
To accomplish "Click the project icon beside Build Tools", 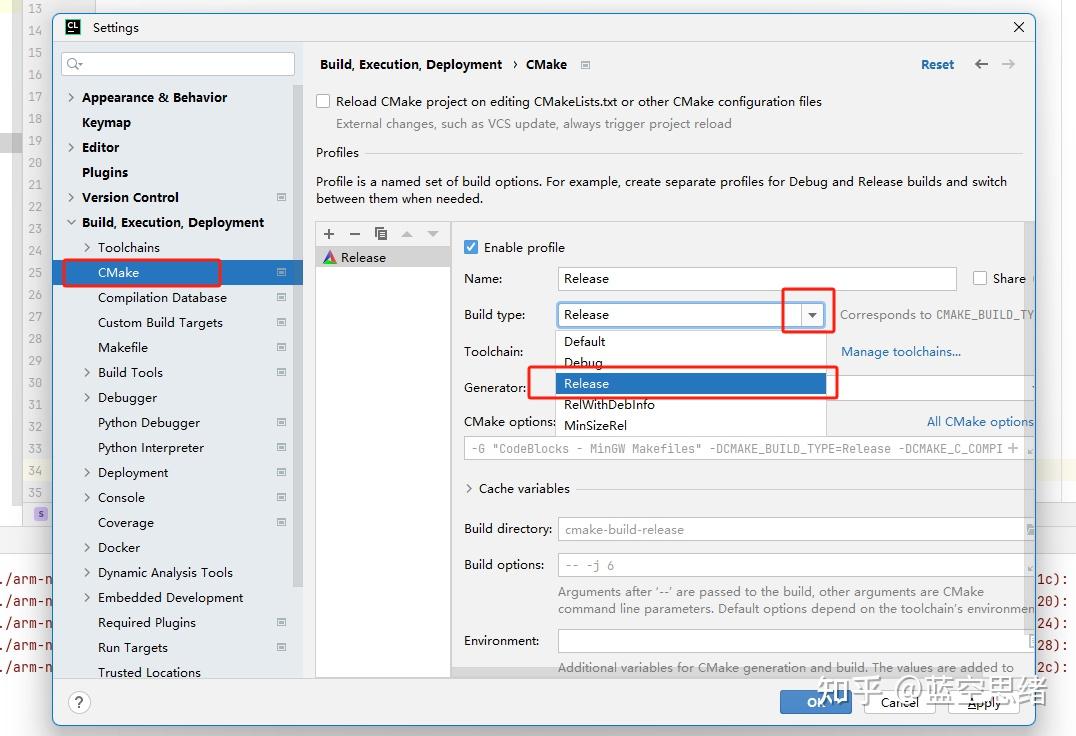I will click(281, 372).
